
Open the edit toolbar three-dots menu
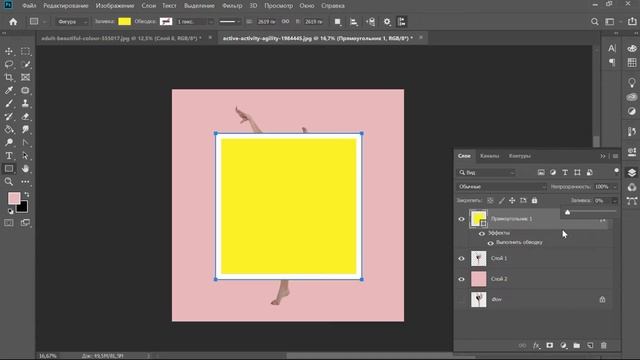click(25, 182)
